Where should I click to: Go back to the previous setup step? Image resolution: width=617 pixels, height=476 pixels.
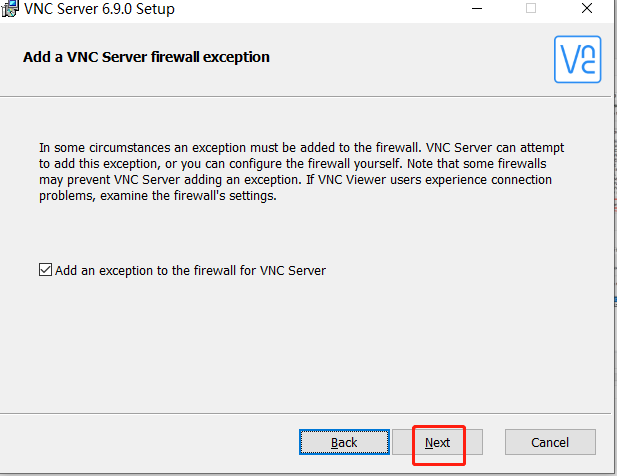[x=344, y=442]
